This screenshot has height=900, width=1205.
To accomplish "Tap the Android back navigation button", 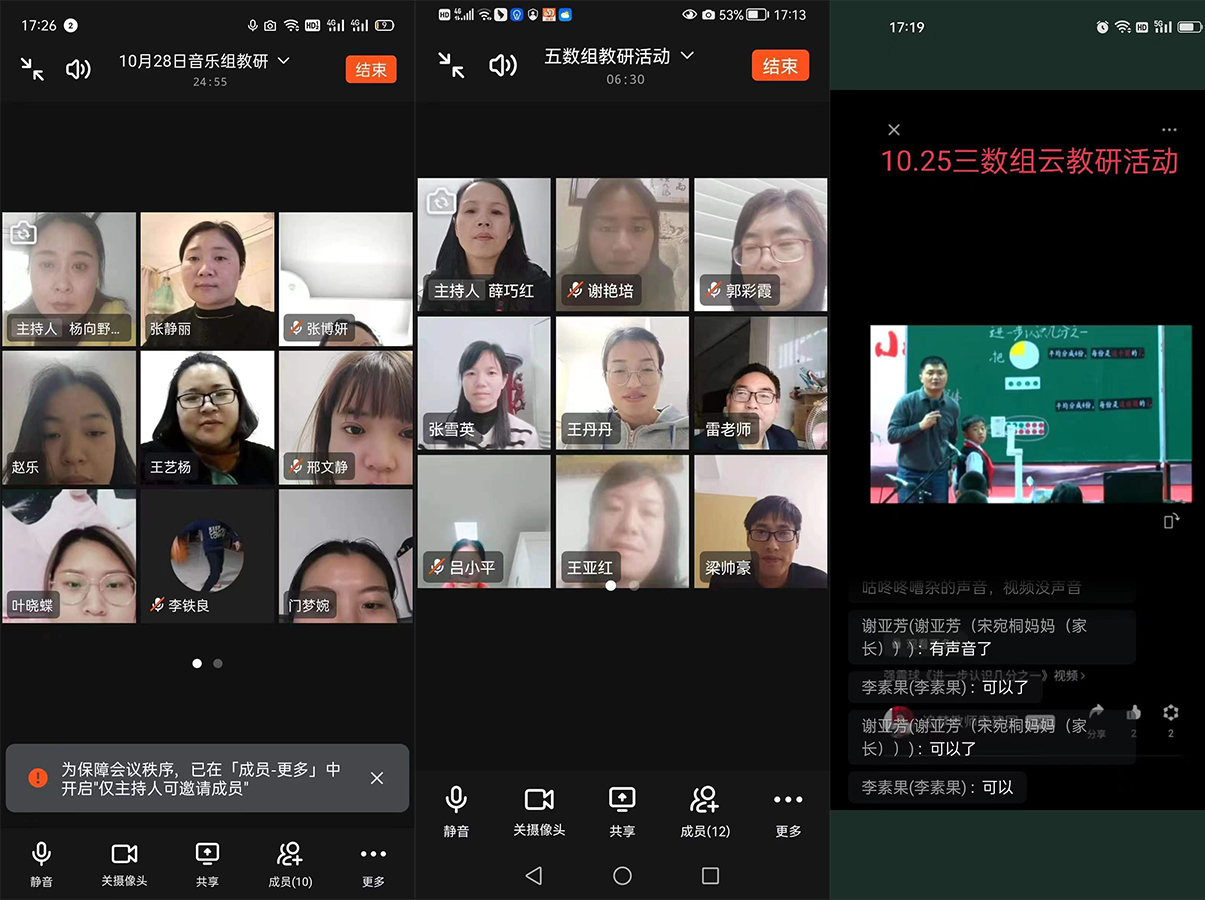I will [x=534, y=876].
